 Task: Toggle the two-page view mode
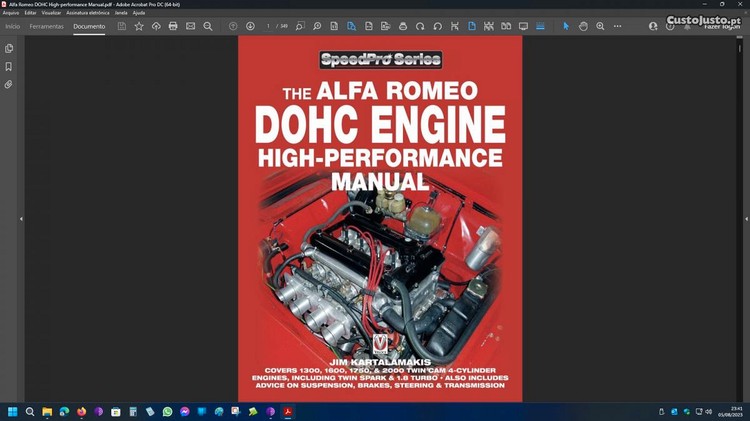(x=506, y=26)
